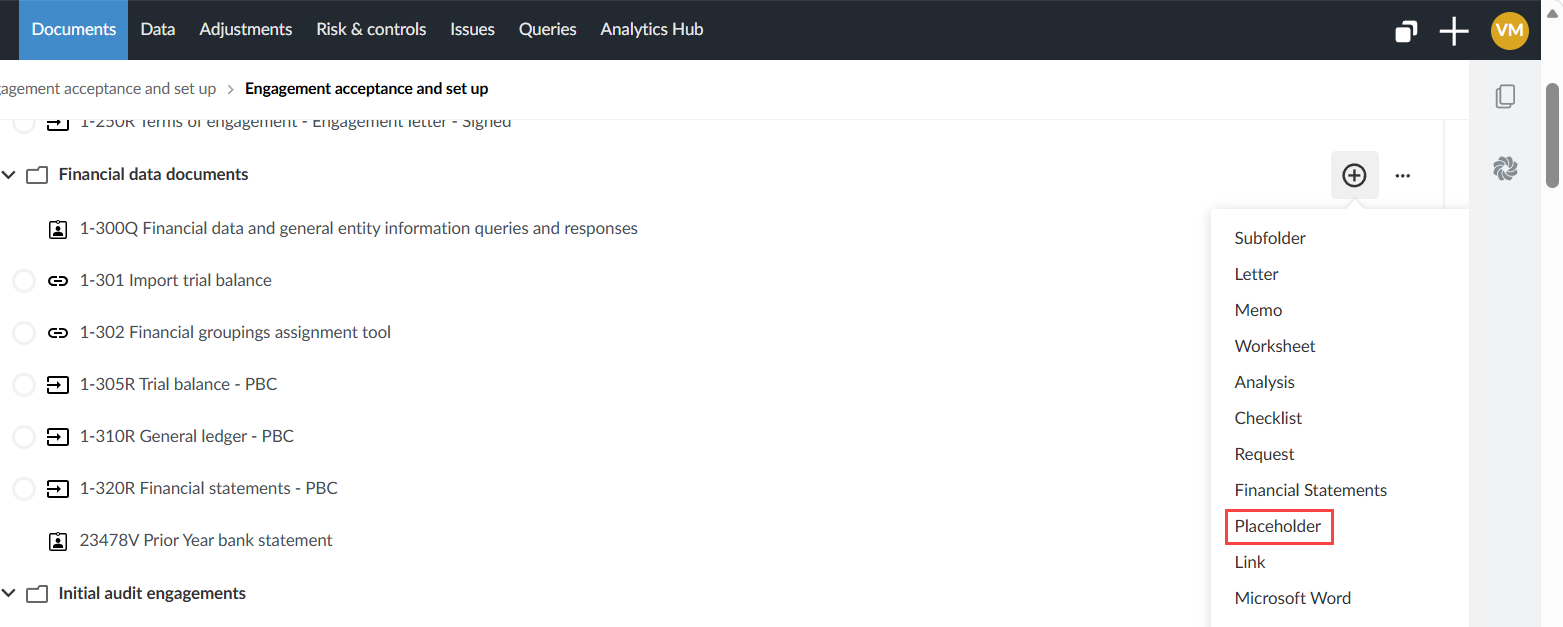Toggle the circle for 1-250R Terms of engagement
This screenshot has width=1563, height=627.
pos(24,126)
